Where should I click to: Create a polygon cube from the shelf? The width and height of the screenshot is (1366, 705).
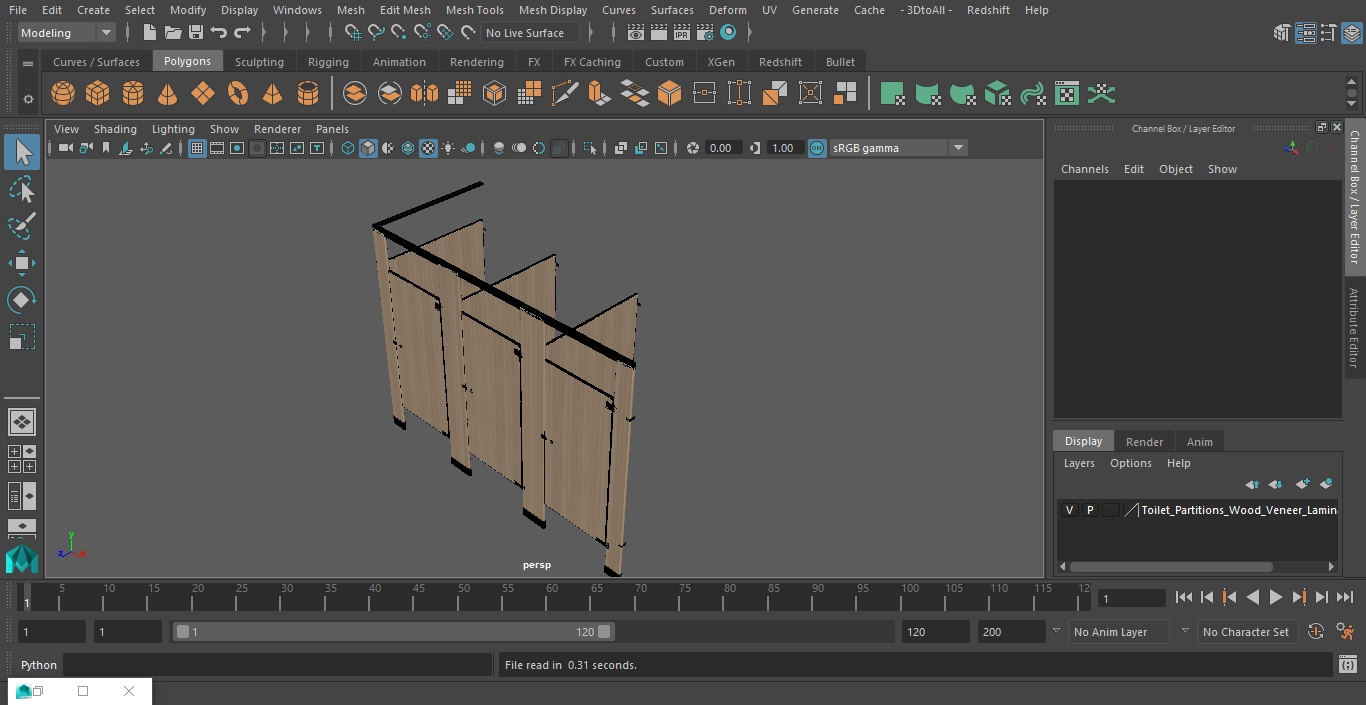(x=98, y=94)
